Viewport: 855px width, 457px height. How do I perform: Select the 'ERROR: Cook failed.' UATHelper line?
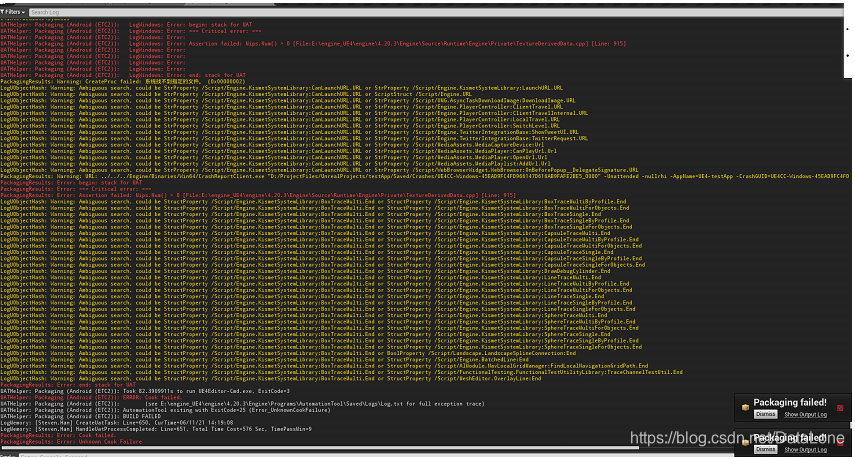[91, 398]
